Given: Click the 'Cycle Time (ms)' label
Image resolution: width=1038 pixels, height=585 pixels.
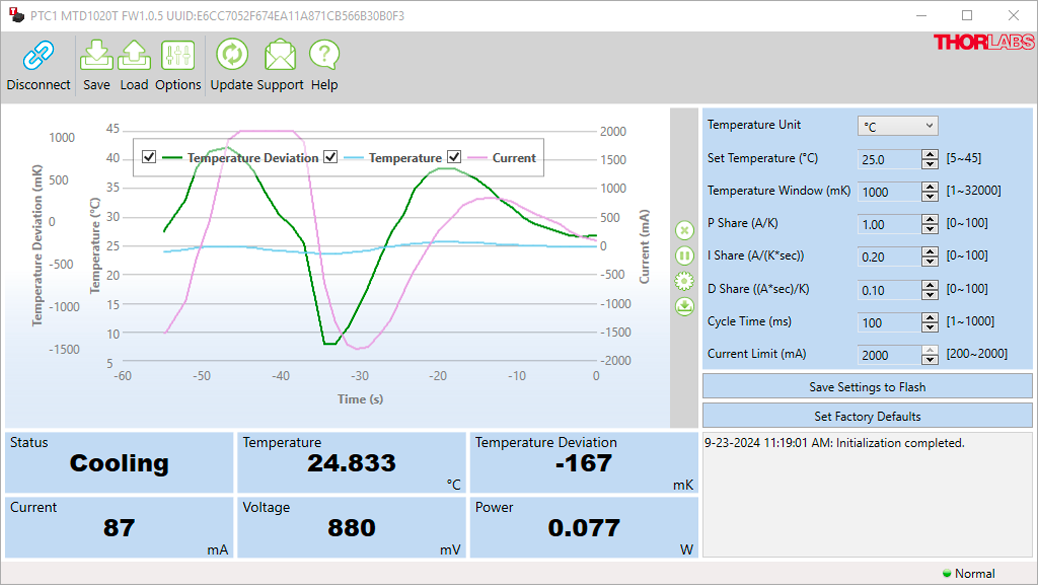Looking at the screenshot, I should (x=749, y=321).
